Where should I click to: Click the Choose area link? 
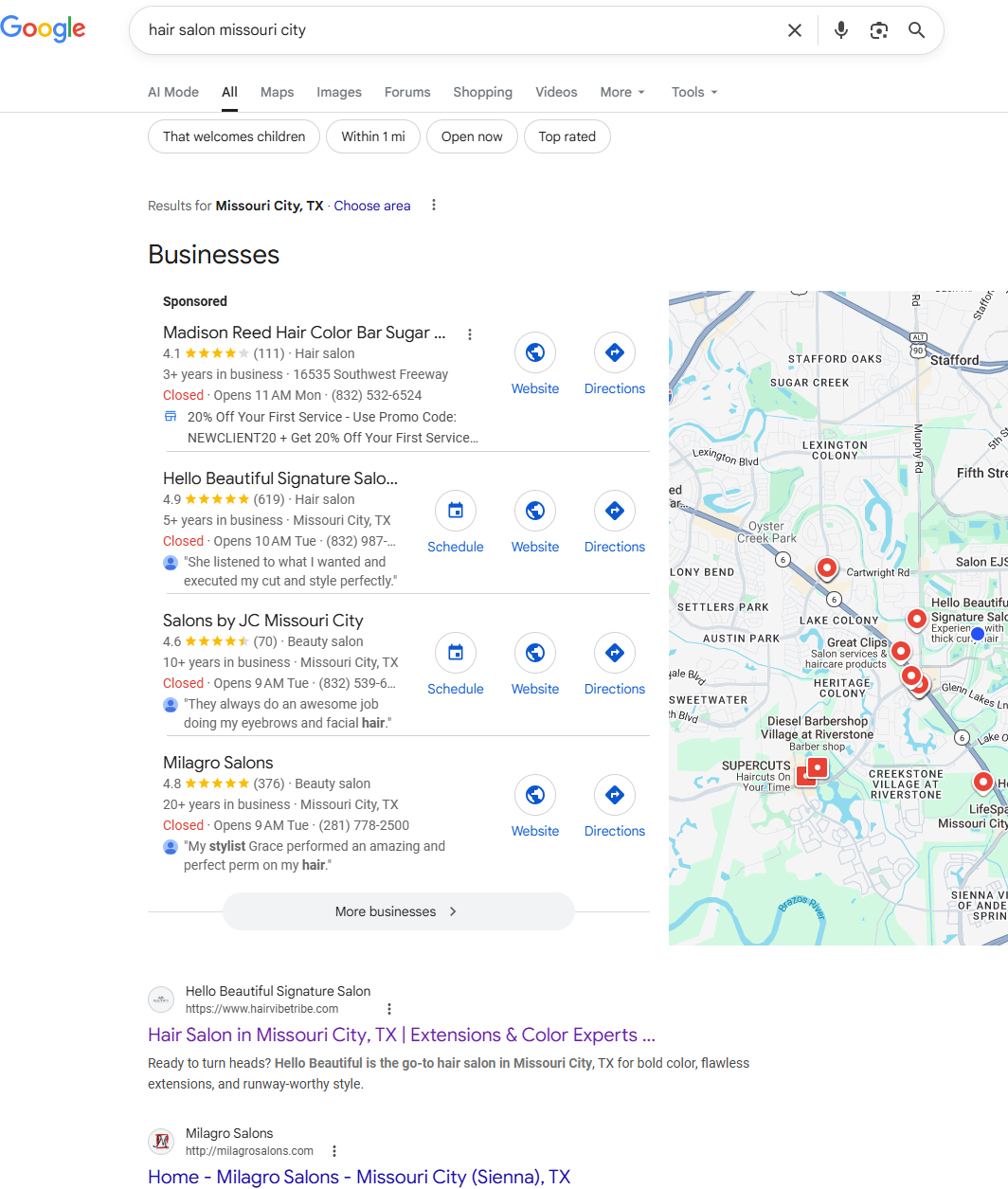tap(372, 206)
